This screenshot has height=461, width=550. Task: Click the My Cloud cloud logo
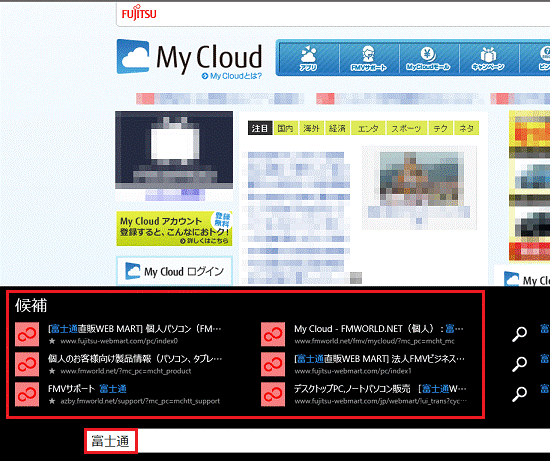coord(133,56)
